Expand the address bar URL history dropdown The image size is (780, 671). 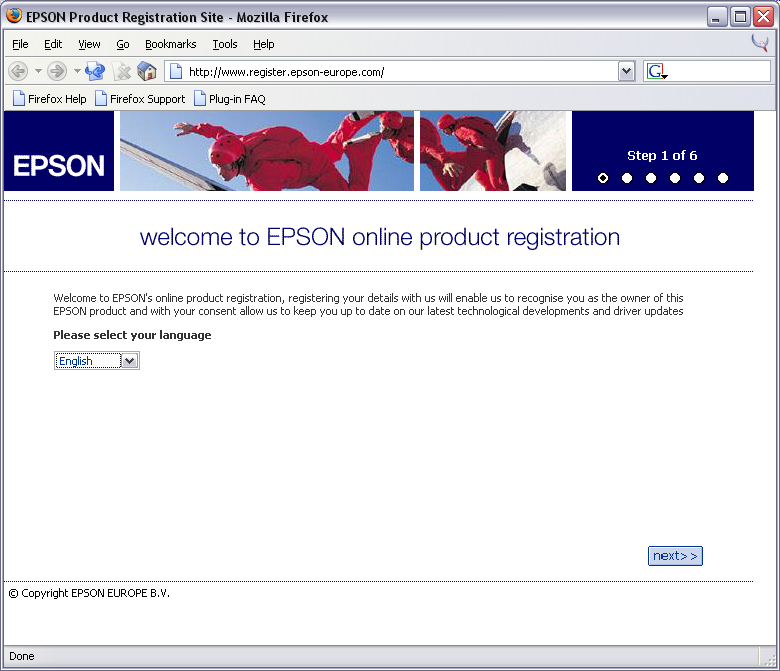[627, 71]
